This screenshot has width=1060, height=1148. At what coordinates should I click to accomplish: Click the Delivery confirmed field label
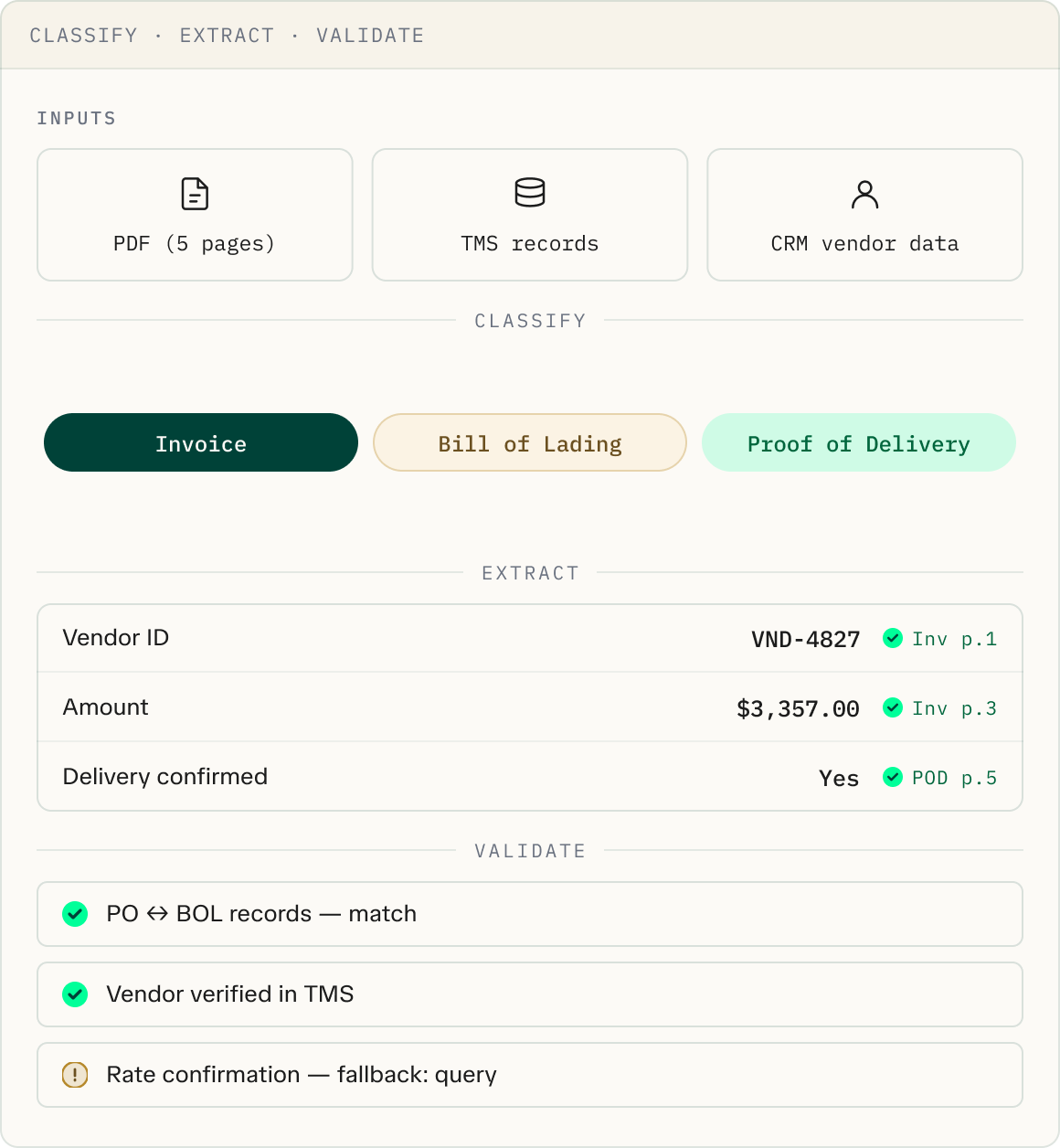pyautogui.click(x=165, y=777)
